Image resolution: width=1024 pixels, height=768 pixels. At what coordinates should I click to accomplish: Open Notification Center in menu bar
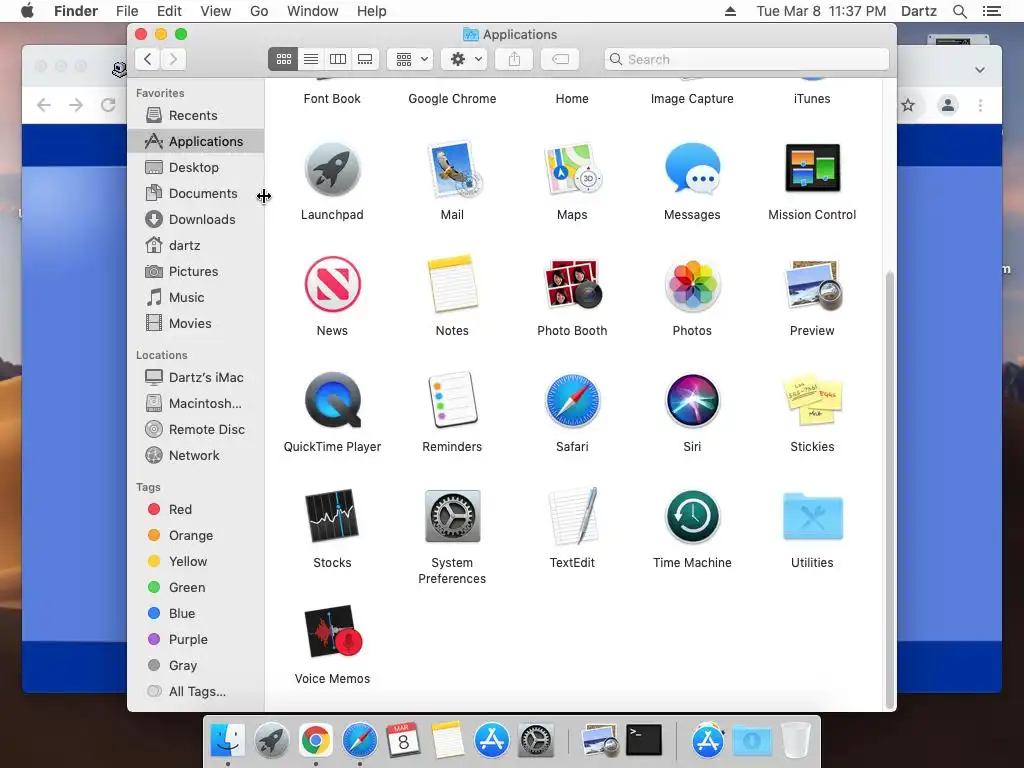991,11
